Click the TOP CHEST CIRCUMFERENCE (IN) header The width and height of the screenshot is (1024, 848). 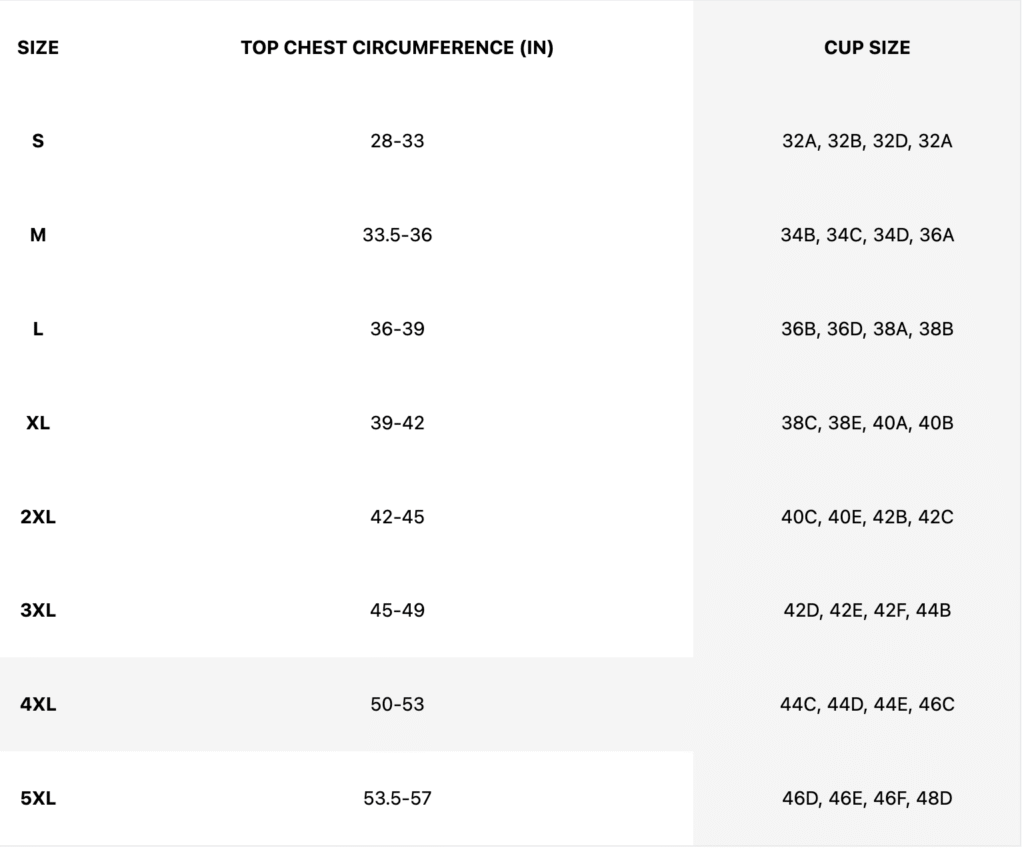[x=397, y=48]
